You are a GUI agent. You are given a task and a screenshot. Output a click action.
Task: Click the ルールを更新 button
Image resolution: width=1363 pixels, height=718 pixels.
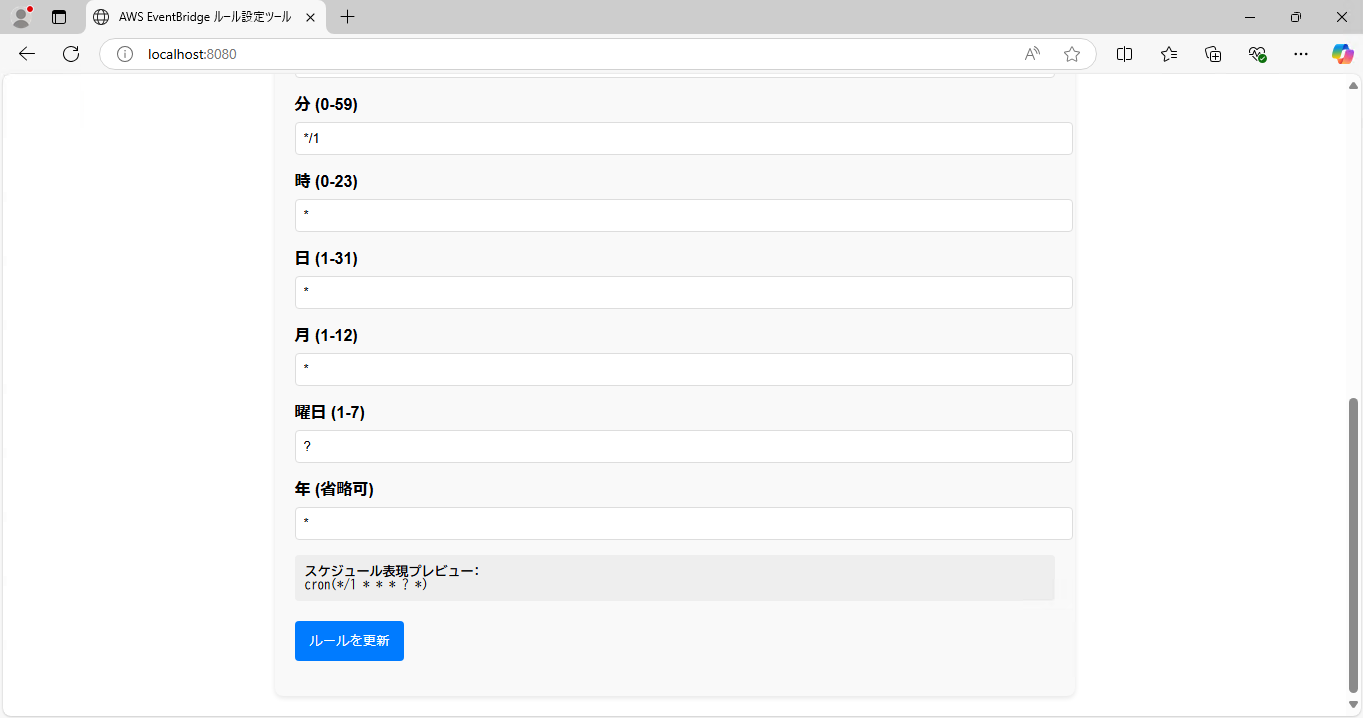349,641
